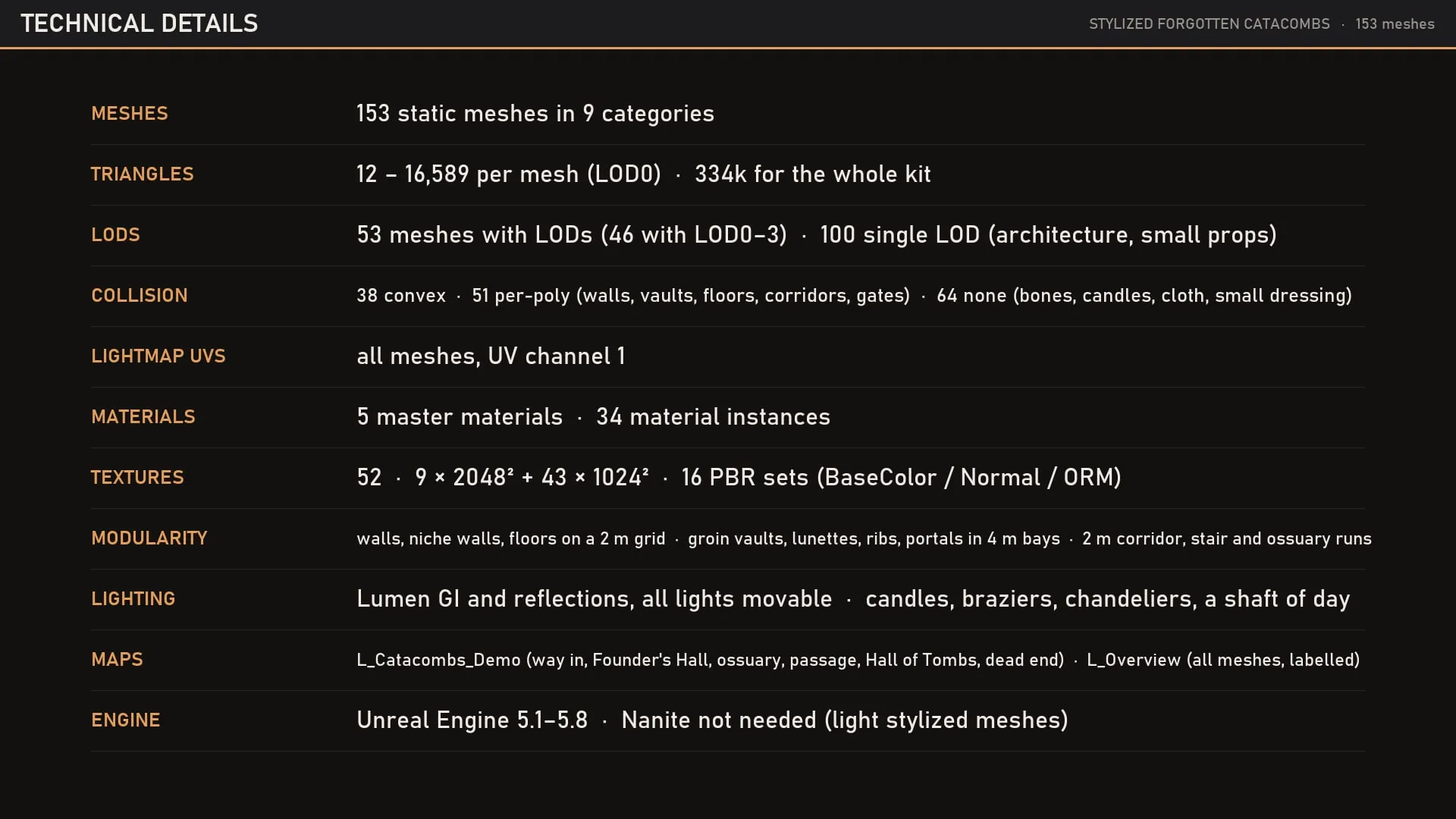Image resolution: width=1456 pixels, height=819 pixels.
Task: Select the MODULARITY row label
Action: click(x=149, y=538)
